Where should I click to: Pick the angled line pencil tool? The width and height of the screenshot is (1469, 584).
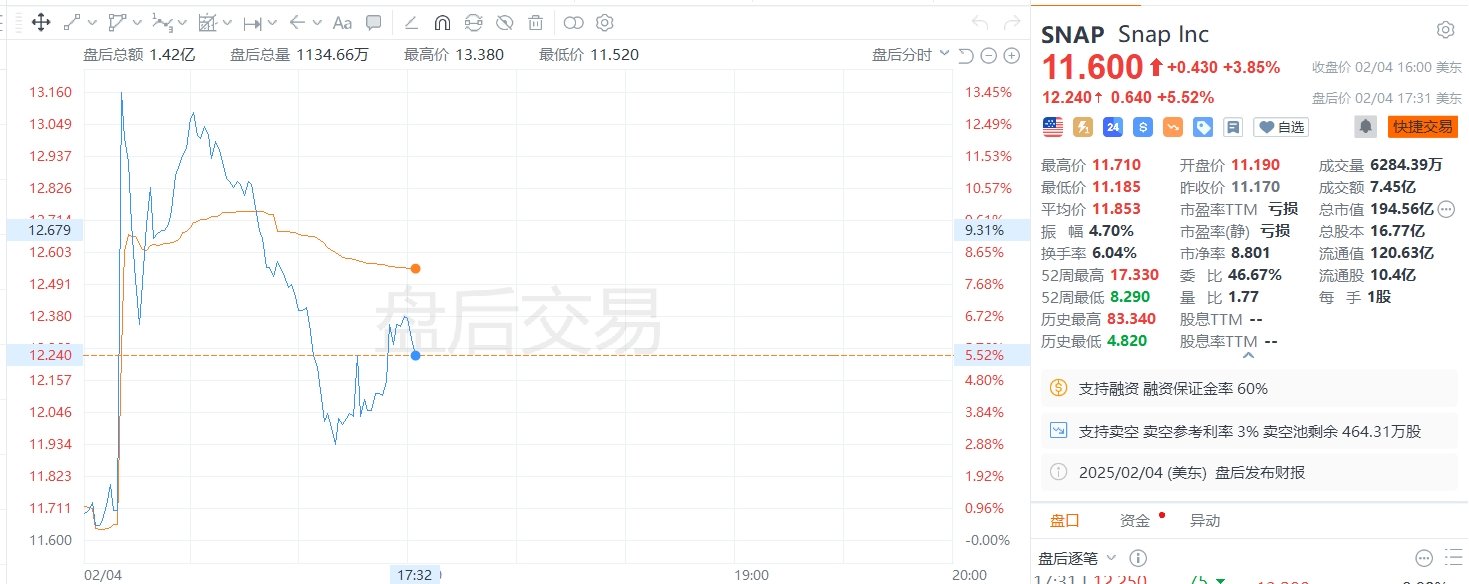[411, 22]
